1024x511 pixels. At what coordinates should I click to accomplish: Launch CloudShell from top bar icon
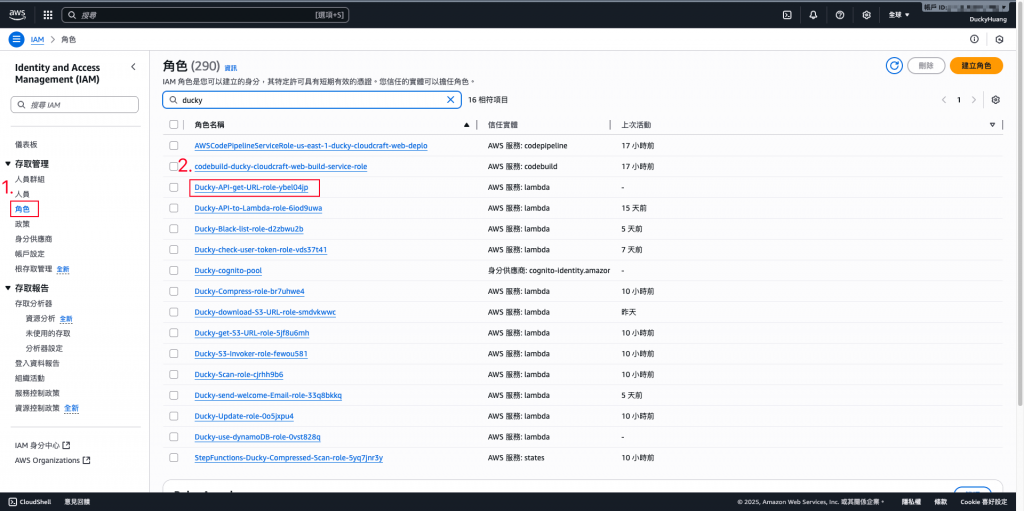tap(788, 15)
